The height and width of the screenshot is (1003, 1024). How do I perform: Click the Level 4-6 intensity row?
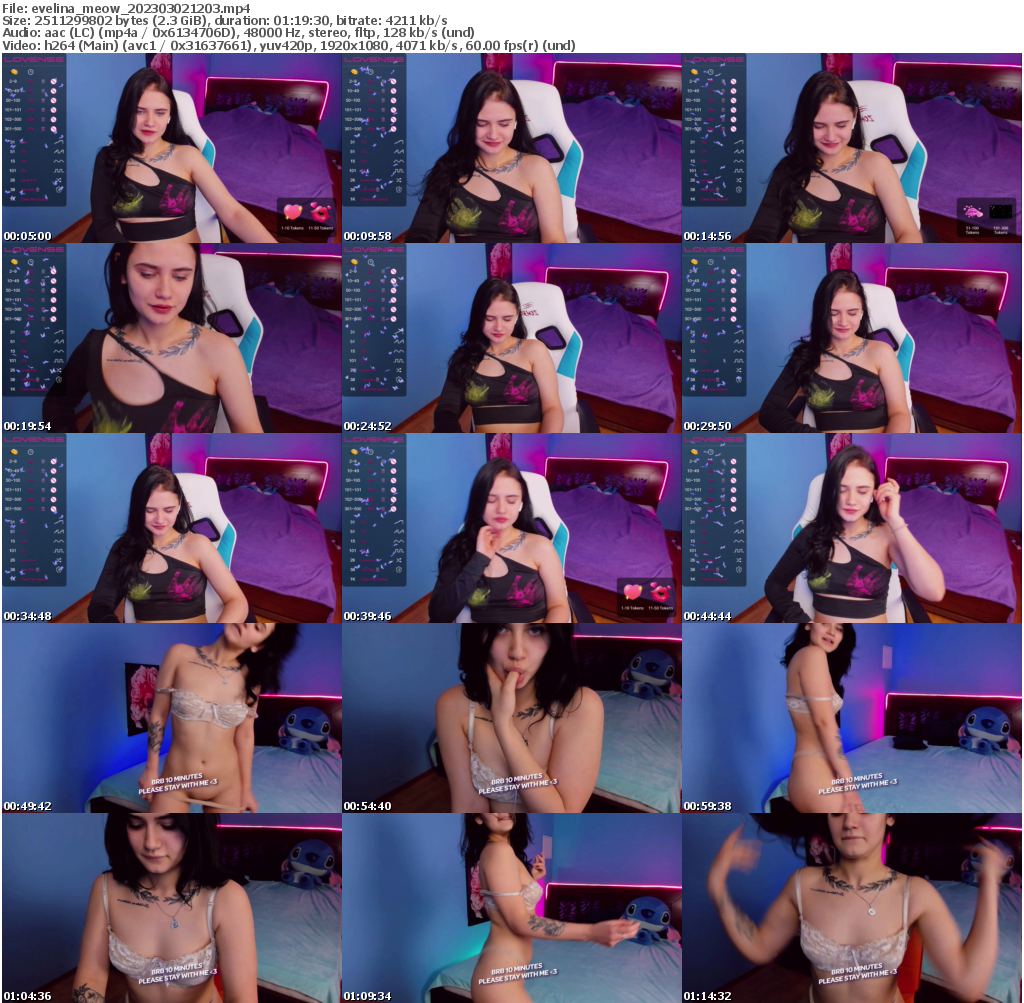click(28, 179)
